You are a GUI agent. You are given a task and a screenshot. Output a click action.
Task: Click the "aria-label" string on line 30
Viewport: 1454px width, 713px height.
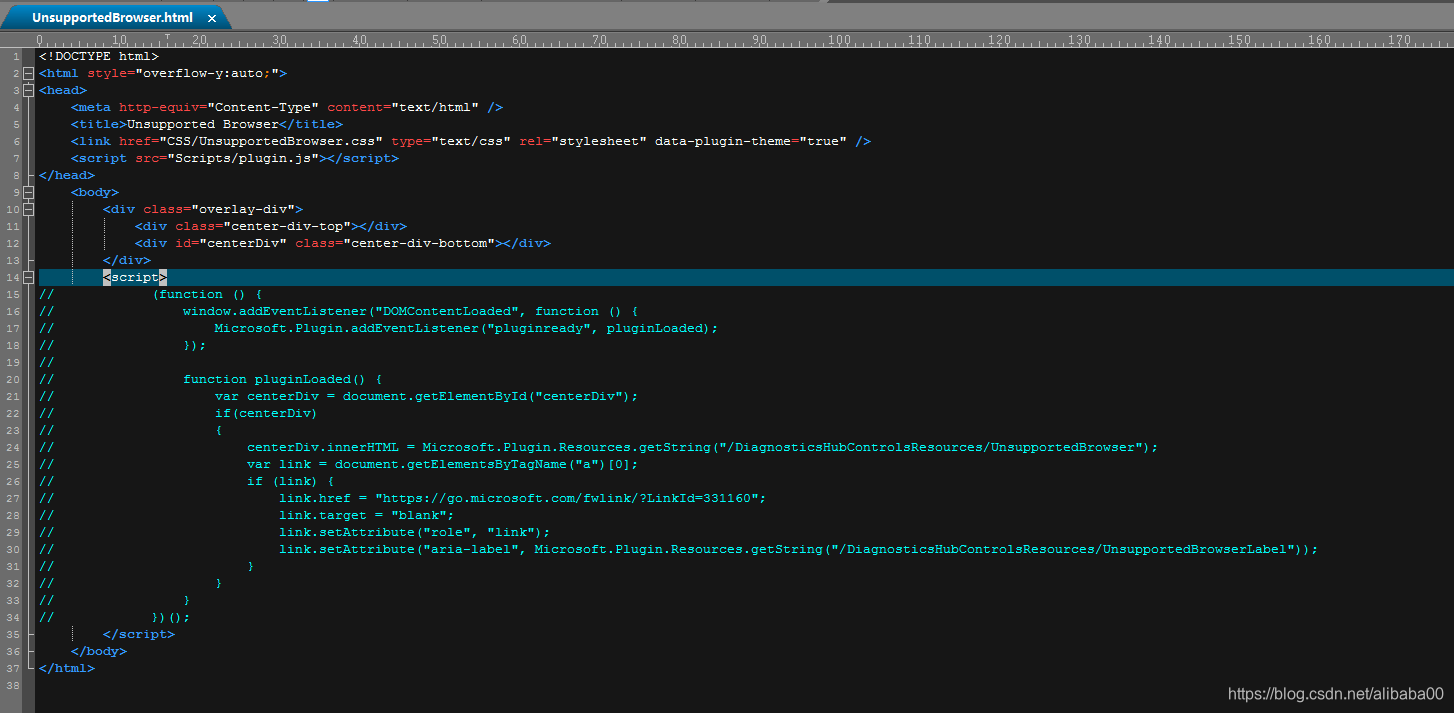471,549
